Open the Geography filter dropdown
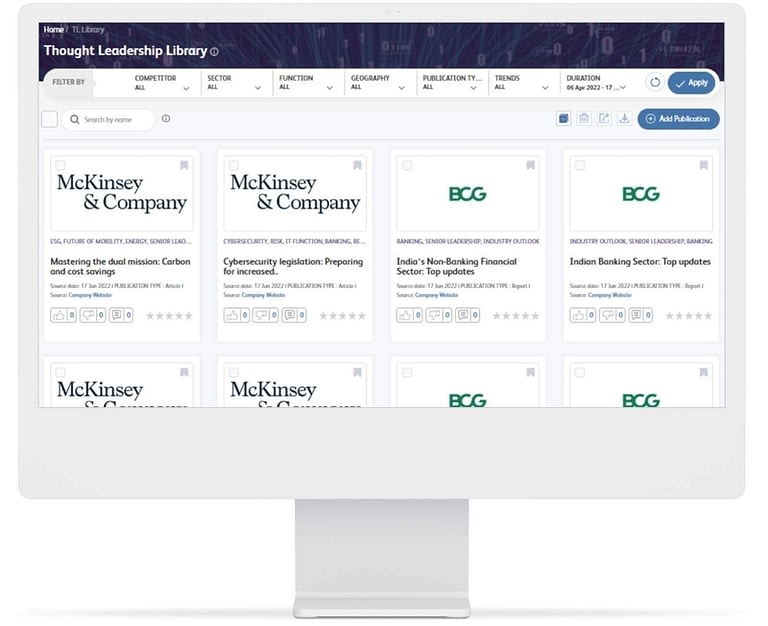Screen dimensions: 768x626 tap(378, 82)
